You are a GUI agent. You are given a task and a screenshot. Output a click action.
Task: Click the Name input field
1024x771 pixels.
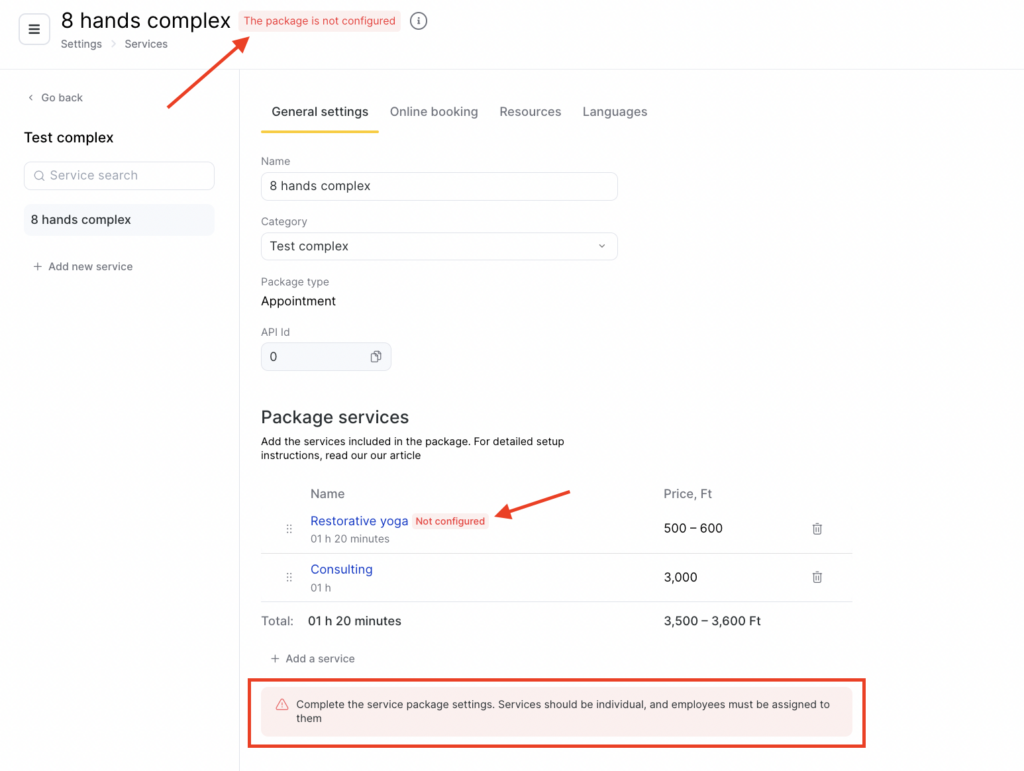pyautogui.click(x=439, y=186)
